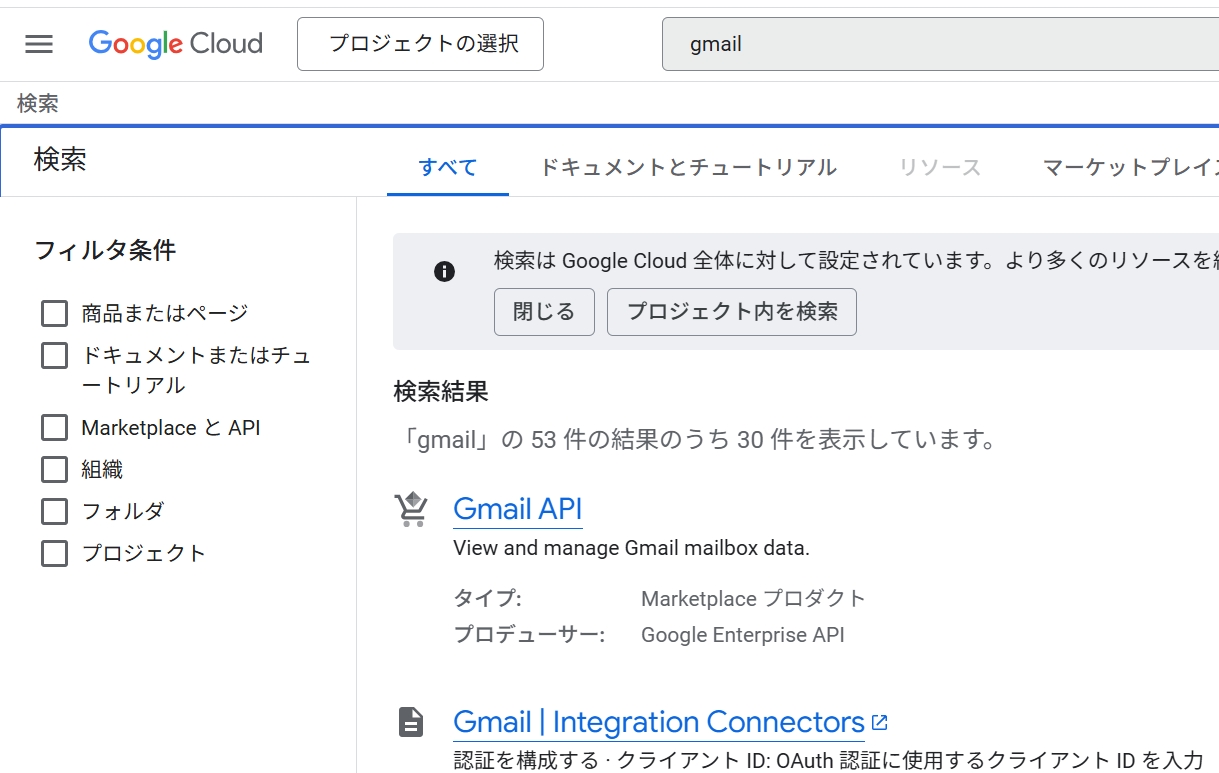This screenshot has height=773, width=1219.
Task: Check the 商品またはページ filter
Action: [54, 314]
